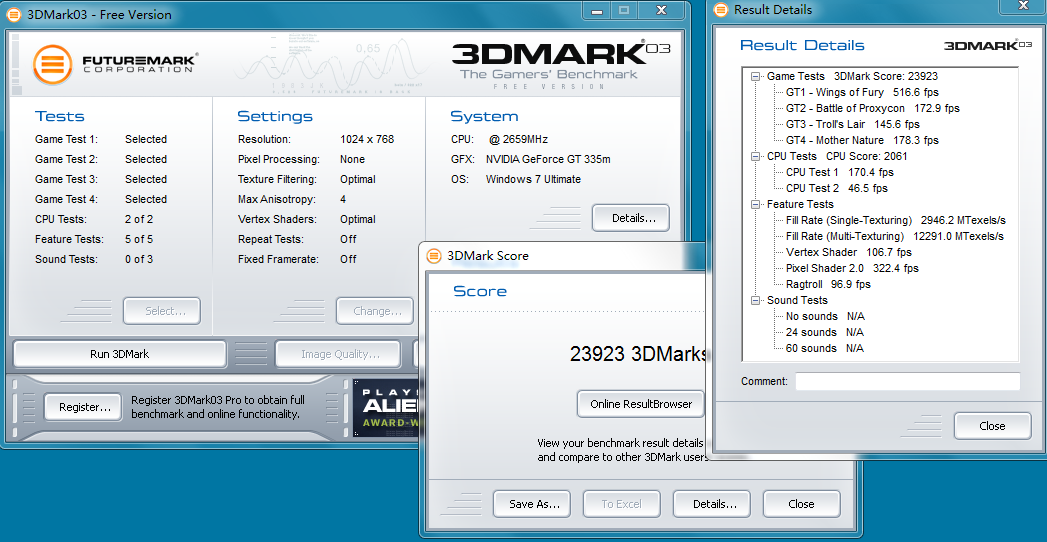
Task: Click the CPU @ 2659MHz value
Action: tap(518, 140)
